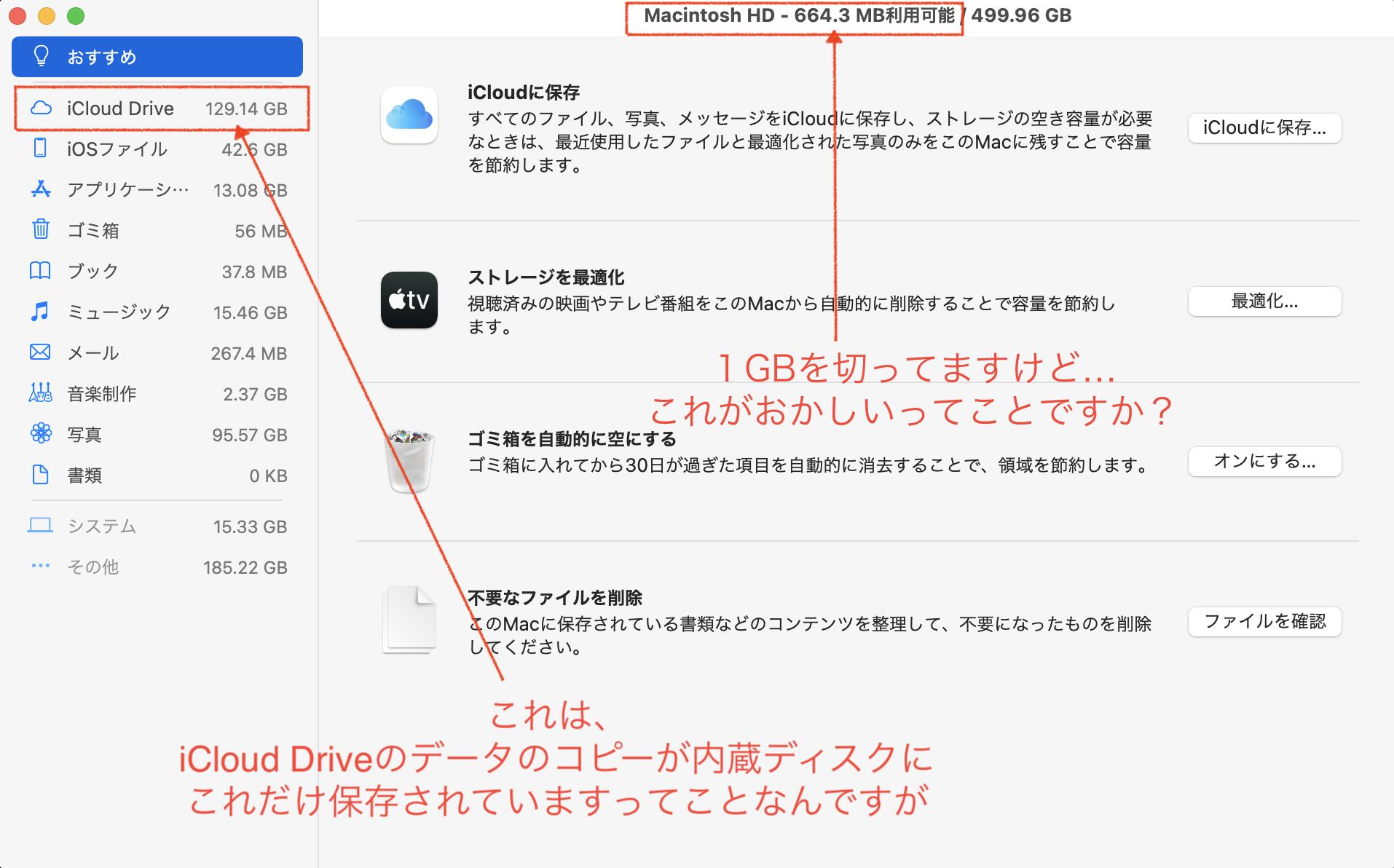The image size is (1394, 868).
Task: Click the ブック open book icon
Action: coord(41,271)
